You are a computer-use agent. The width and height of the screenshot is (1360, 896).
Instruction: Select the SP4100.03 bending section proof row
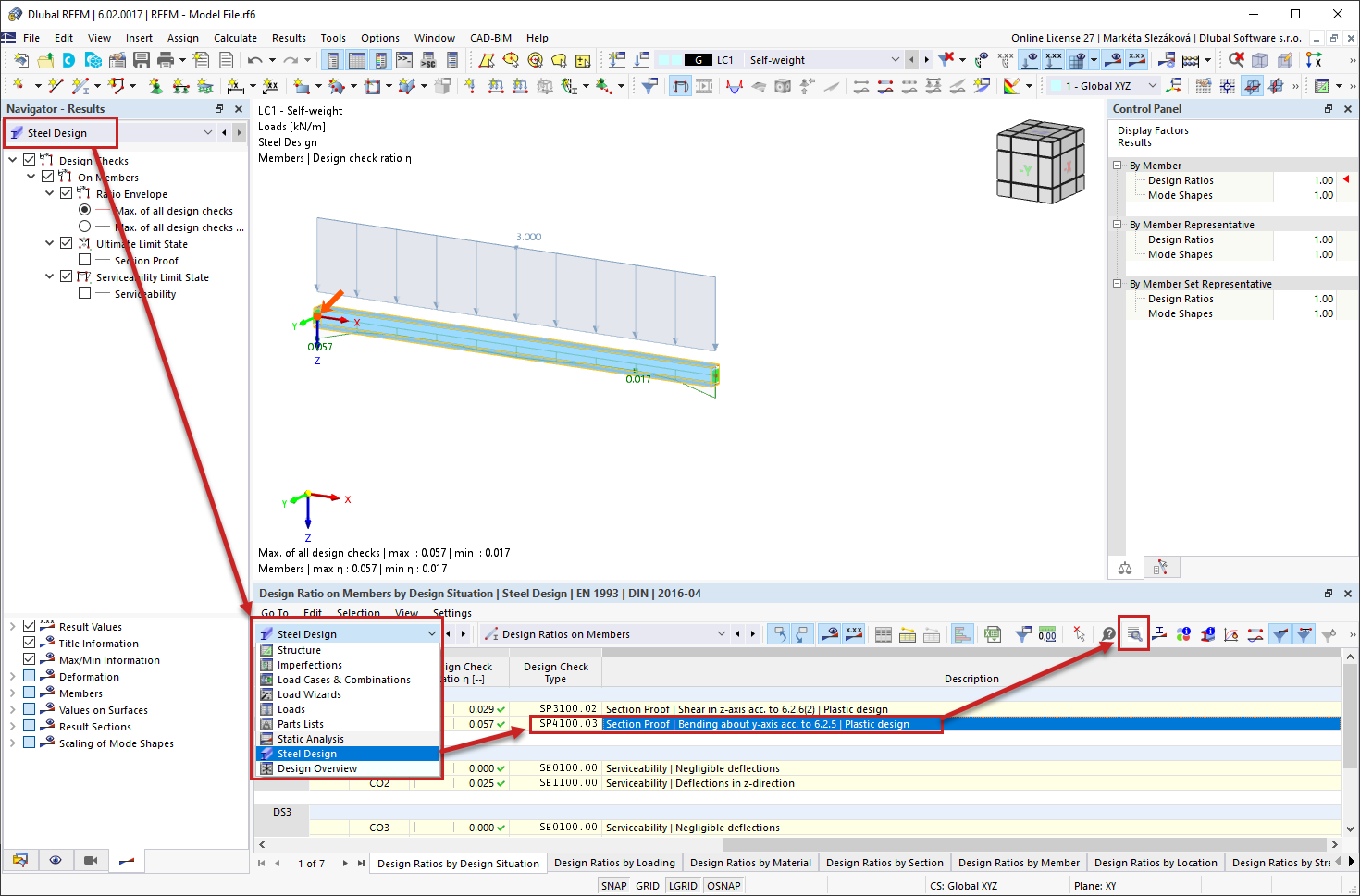(797, 724)
